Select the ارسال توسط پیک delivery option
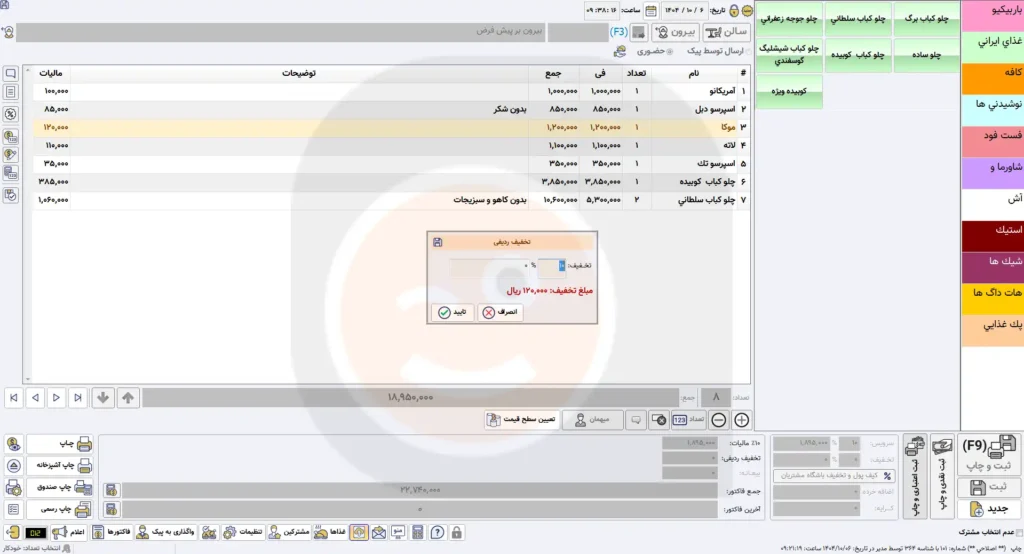1024x554 pixels. tap(747, 50)
